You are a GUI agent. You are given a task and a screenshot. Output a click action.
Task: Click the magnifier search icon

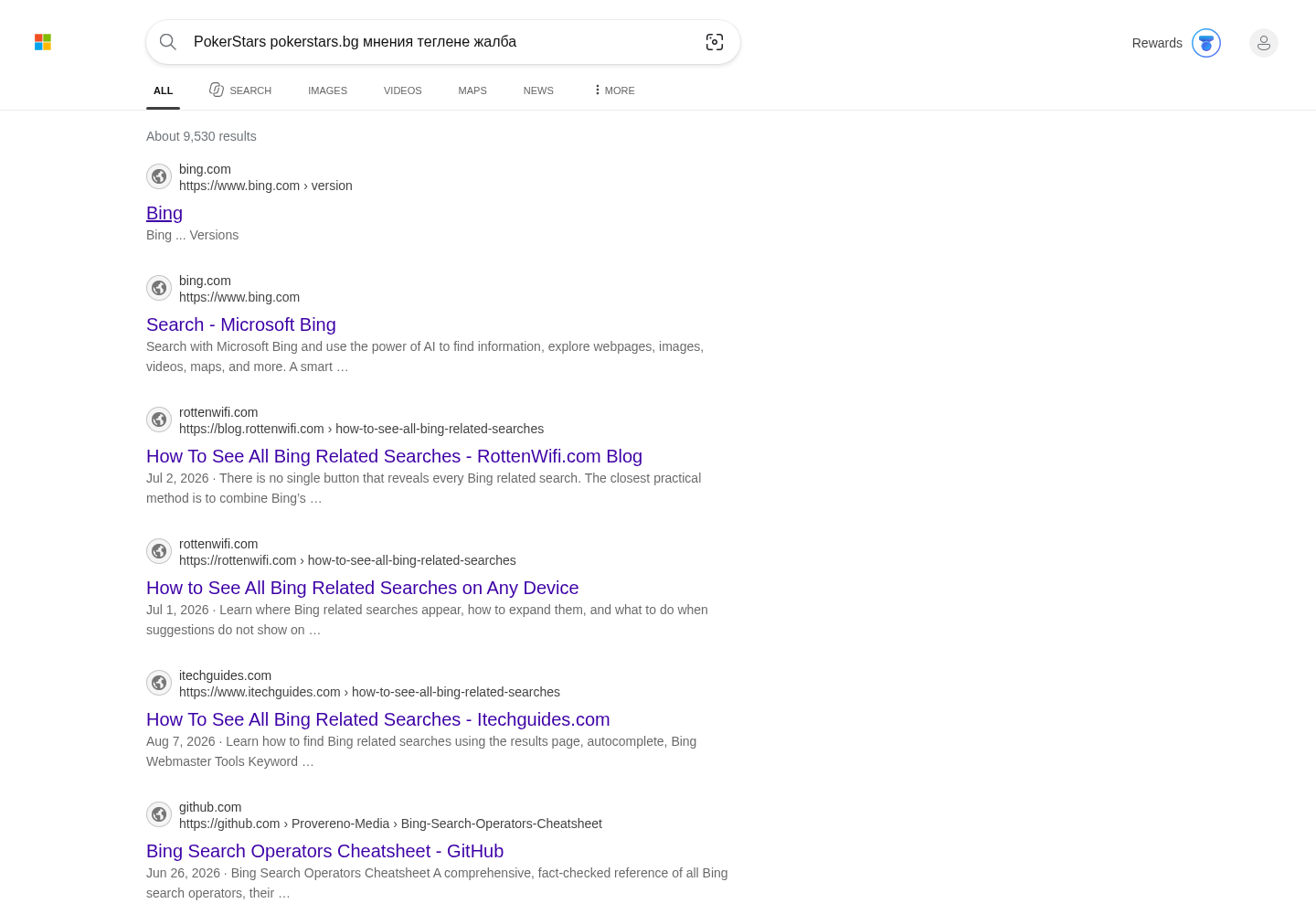pyautogui.click(x=168, y=42)
